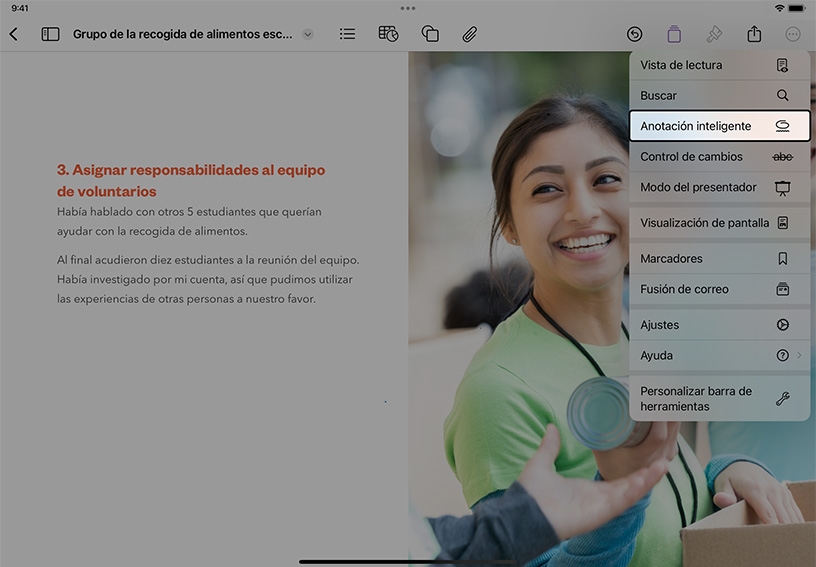
Task: Select Buscar in the menu
Action: pyautogui.click(x=720, y=95)
